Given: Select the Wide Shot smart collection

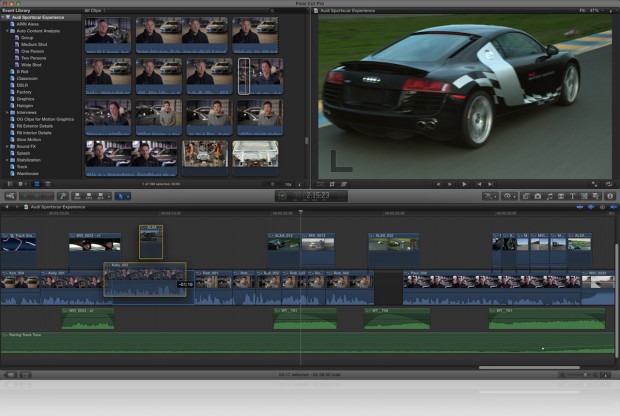Looking at the screenshot, I should click(x=31, y=65).
